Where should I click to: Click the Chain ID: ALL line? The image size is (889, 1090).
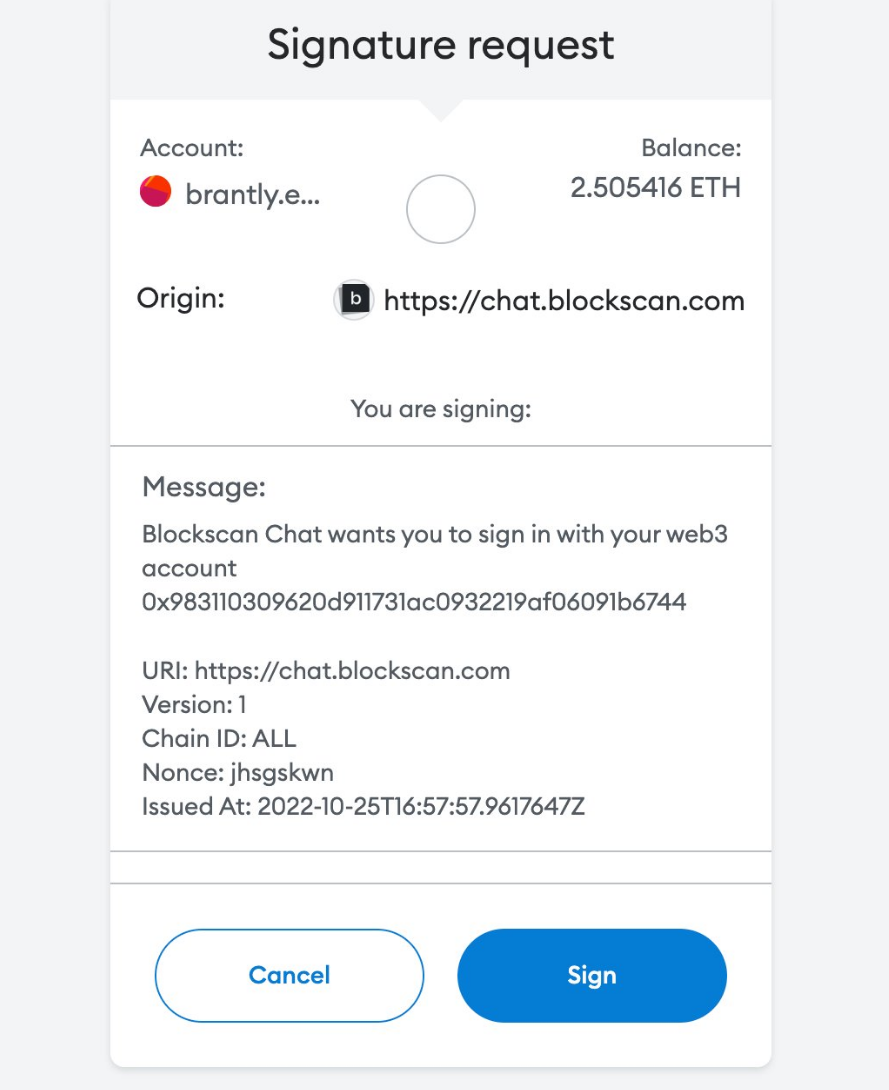pyautogui.click(x=219, y=738)
